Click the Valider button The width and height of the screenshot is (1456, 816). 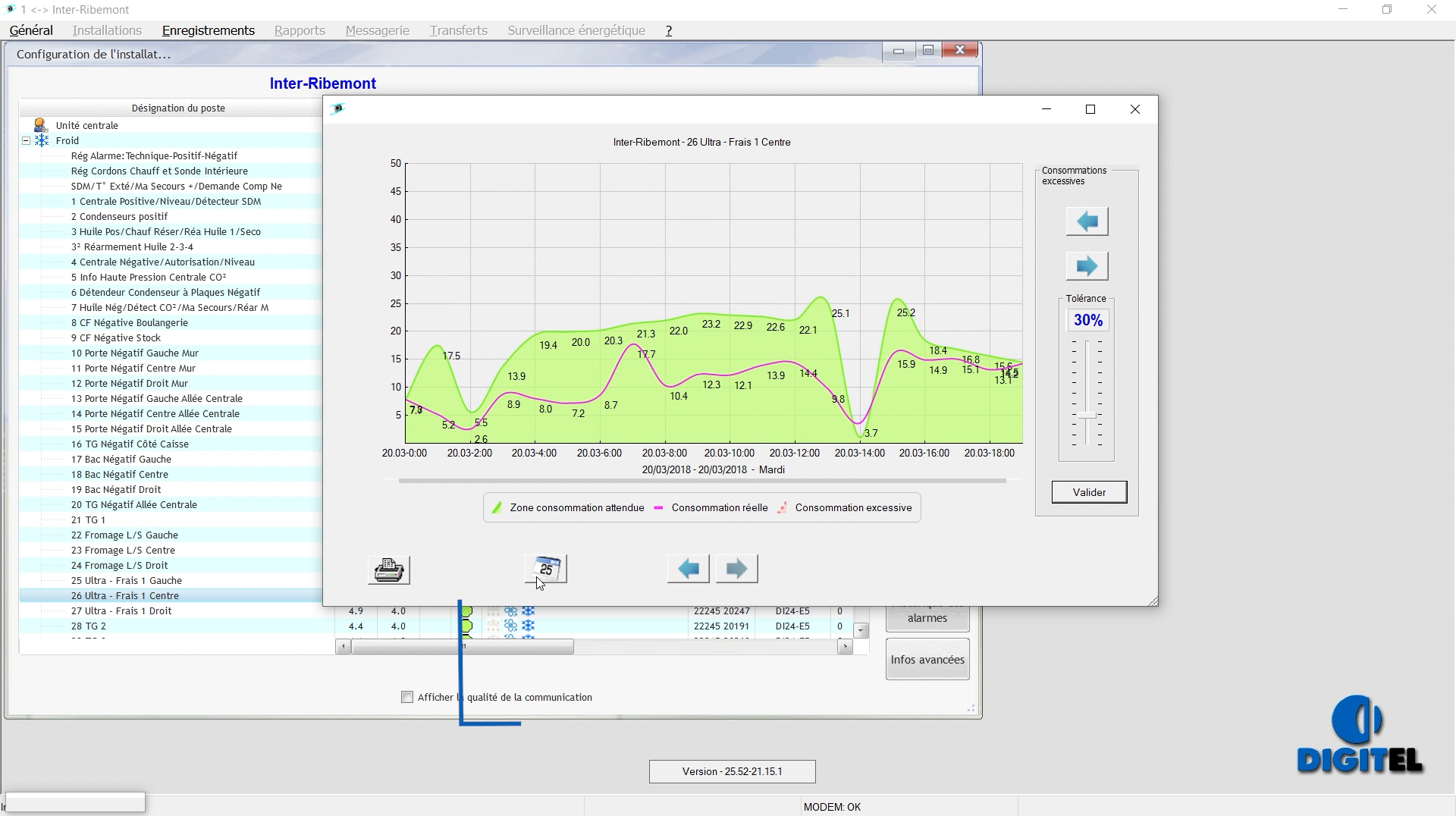click(x=1089, y=492)
